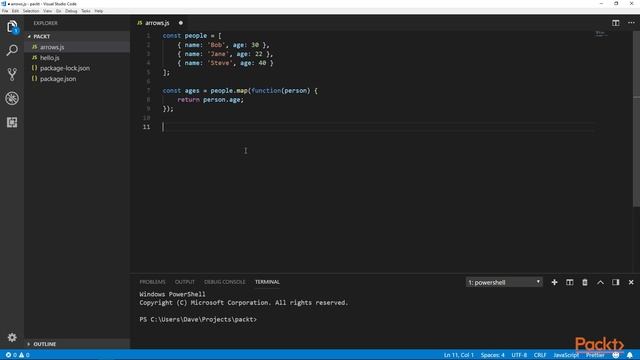This screenshot has width=640, height=360.
Task: Click 'Steve' string on line 4
Action: [x=220, y=63]
